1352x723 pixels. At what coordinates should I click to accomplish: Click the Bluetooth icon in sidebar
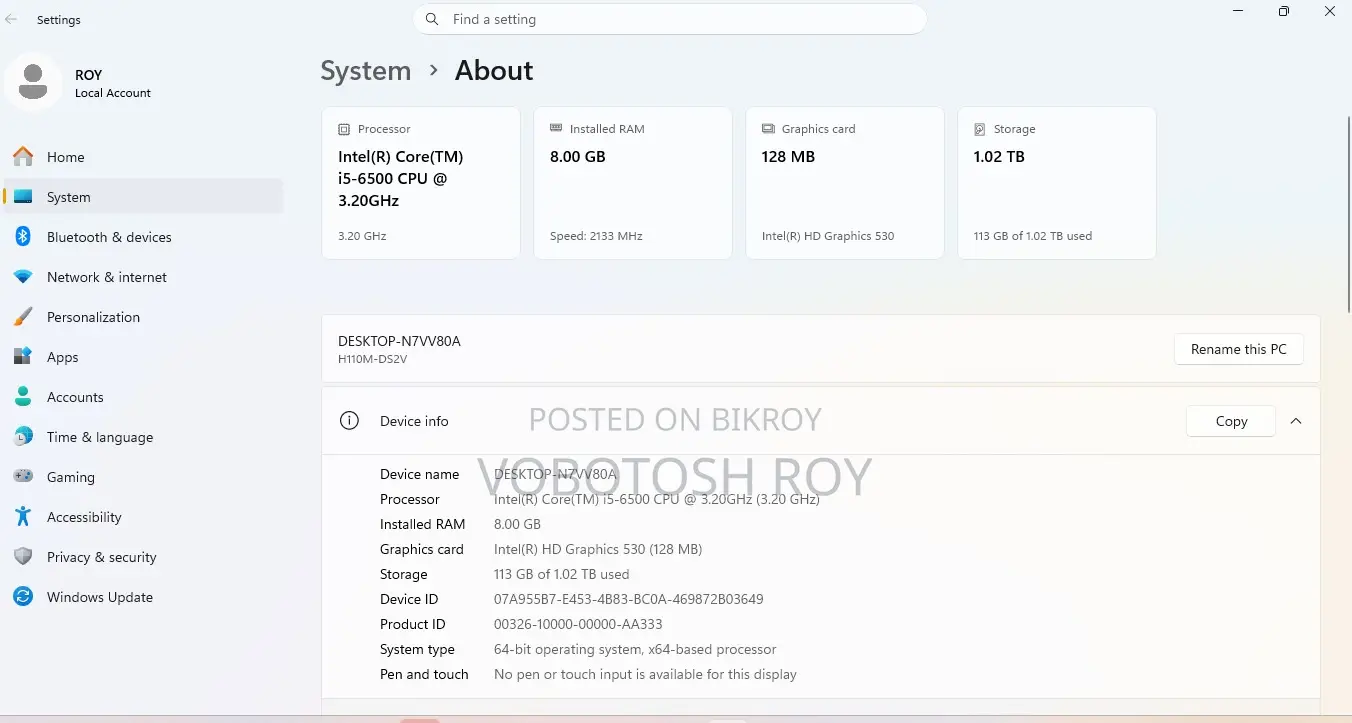(x=22, y=237)
